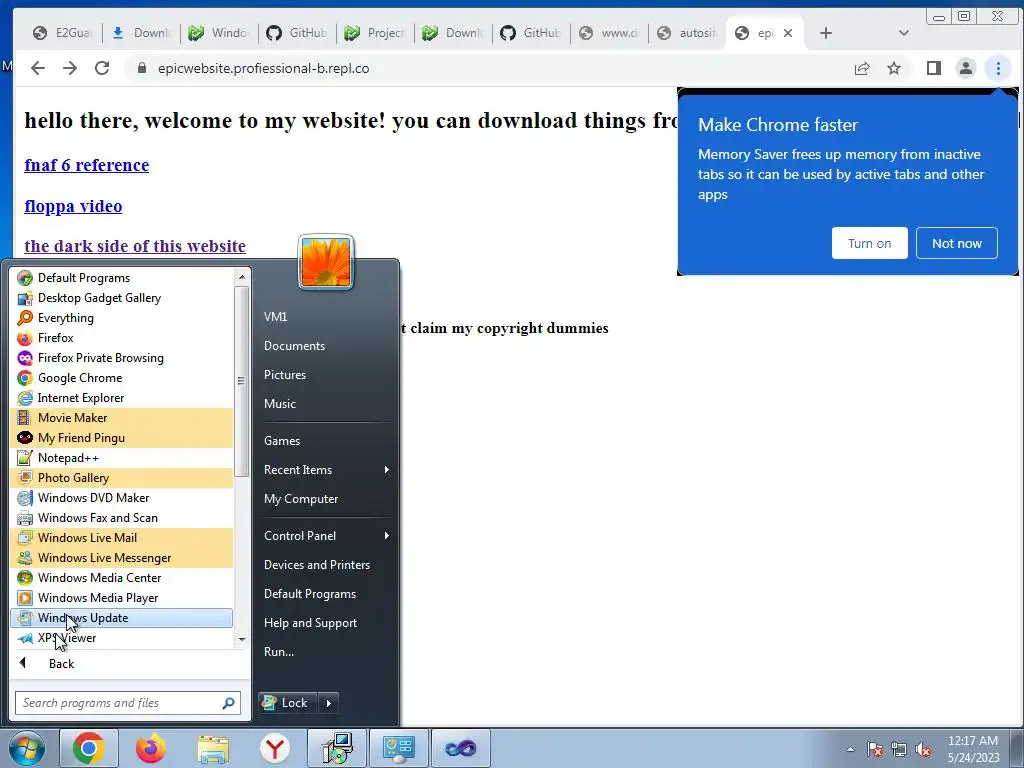
Task: Open Yandex browser on the taskbar
Action: coord(275,748)
